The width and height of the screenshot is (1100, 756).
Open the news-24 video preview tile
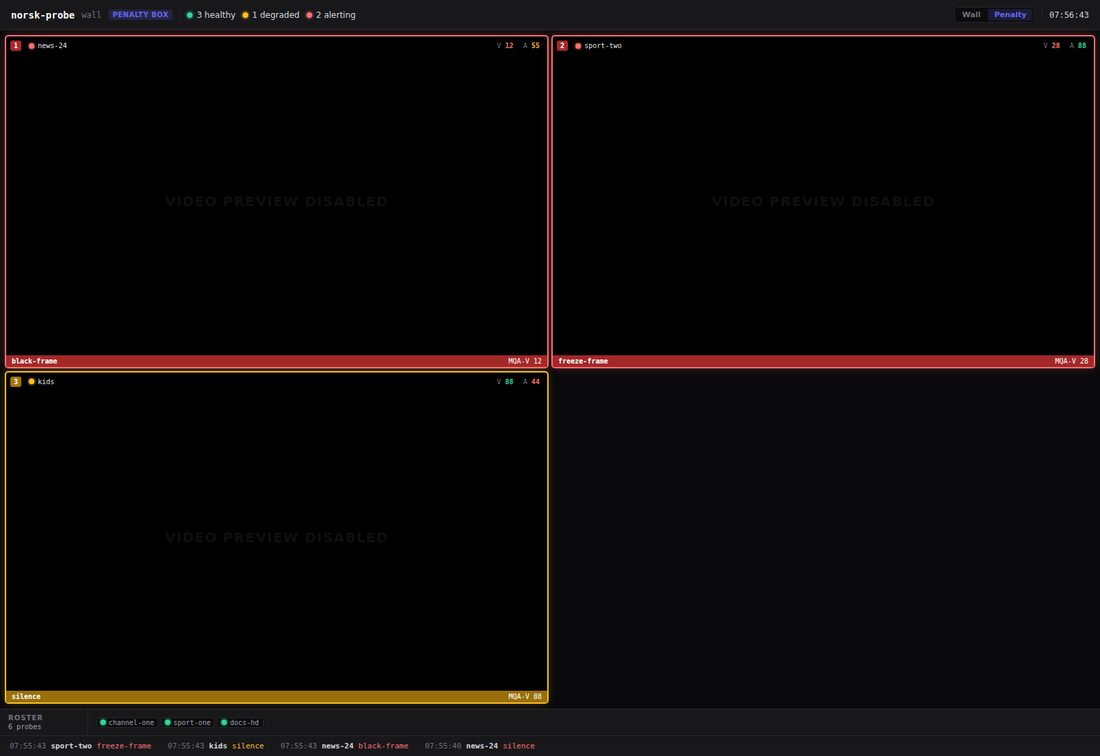pos(276,201)
